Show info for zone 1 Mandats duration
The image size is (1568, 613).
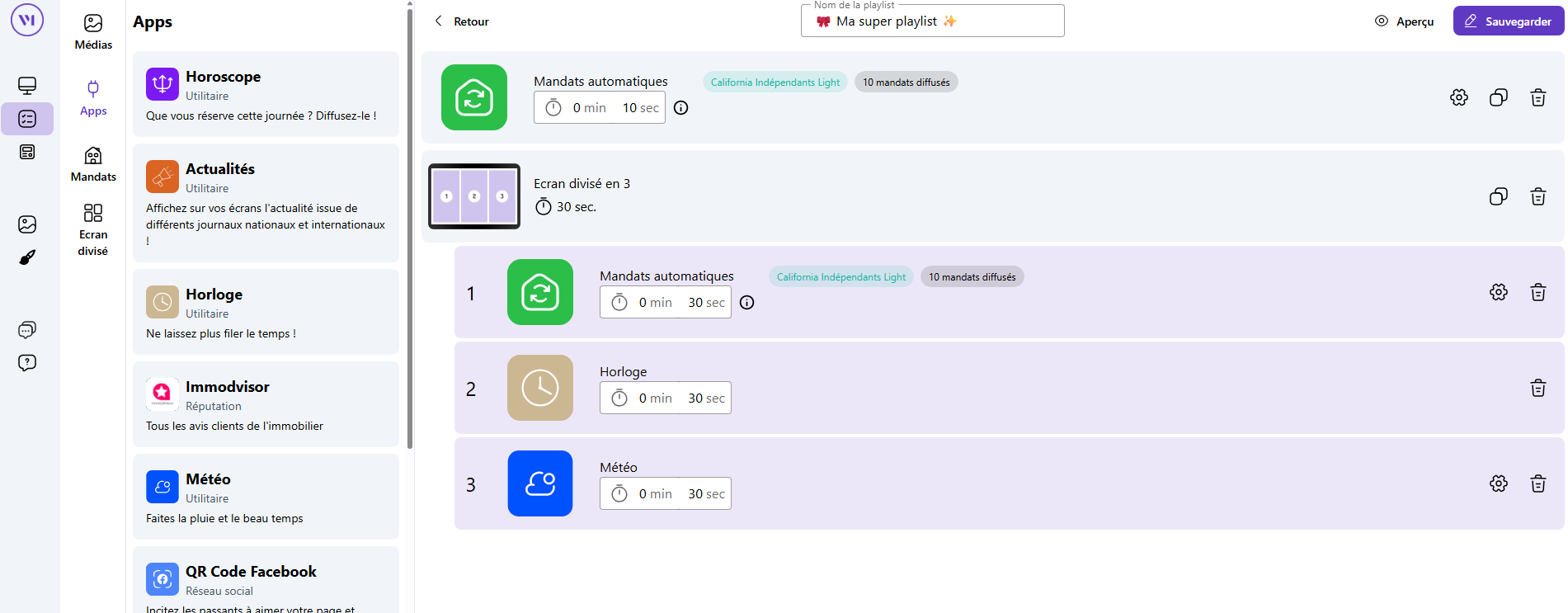tap(747, 303)
